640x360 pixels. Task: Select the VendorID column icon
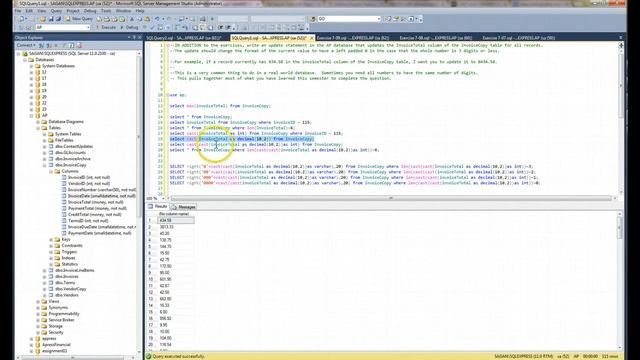(x=64, y=184)
